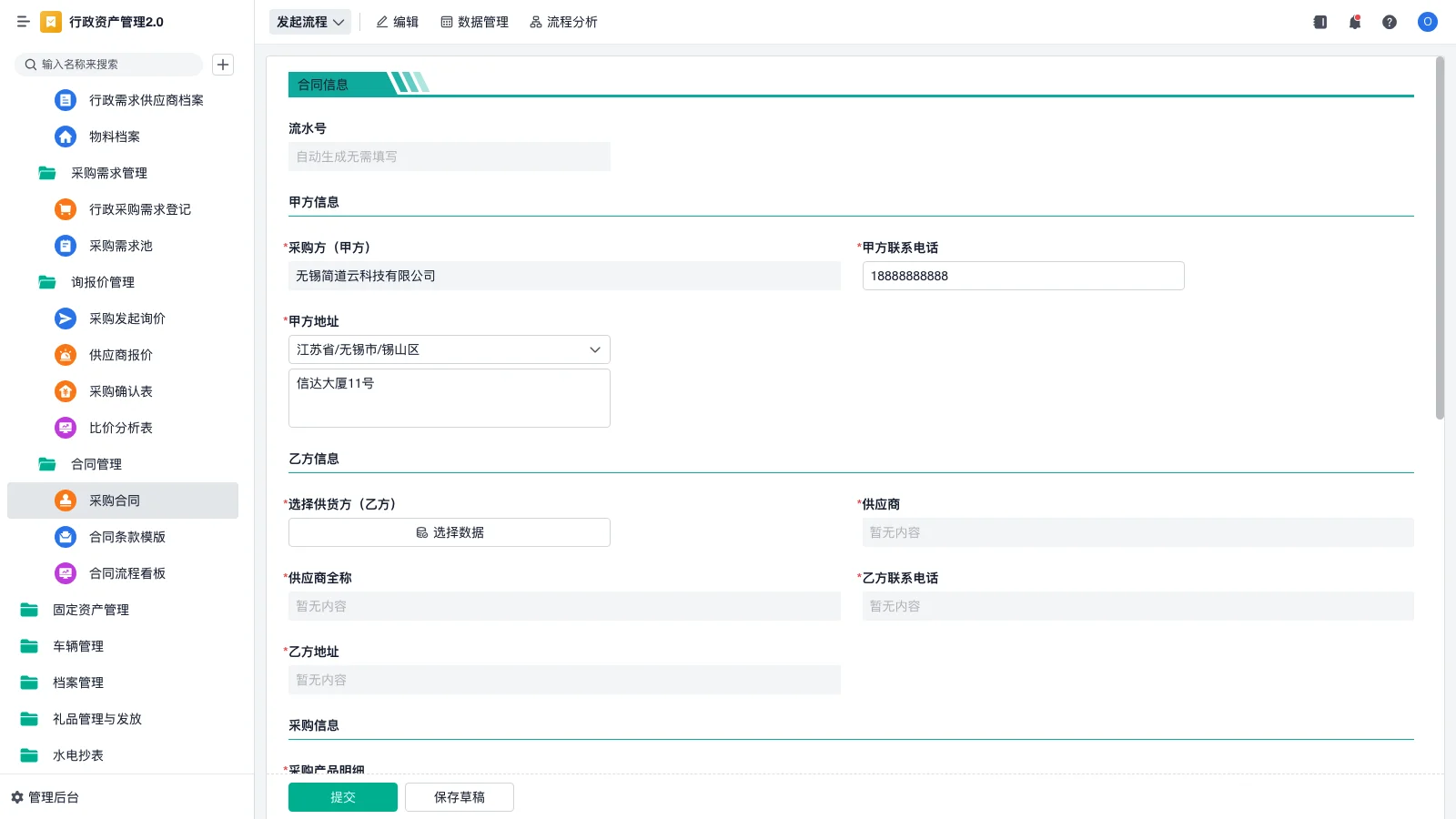Image resolution: width=1456 pixels, height=819 pixels.
Task: Switch to the 流程分析 tab
Action: point(564,22)
